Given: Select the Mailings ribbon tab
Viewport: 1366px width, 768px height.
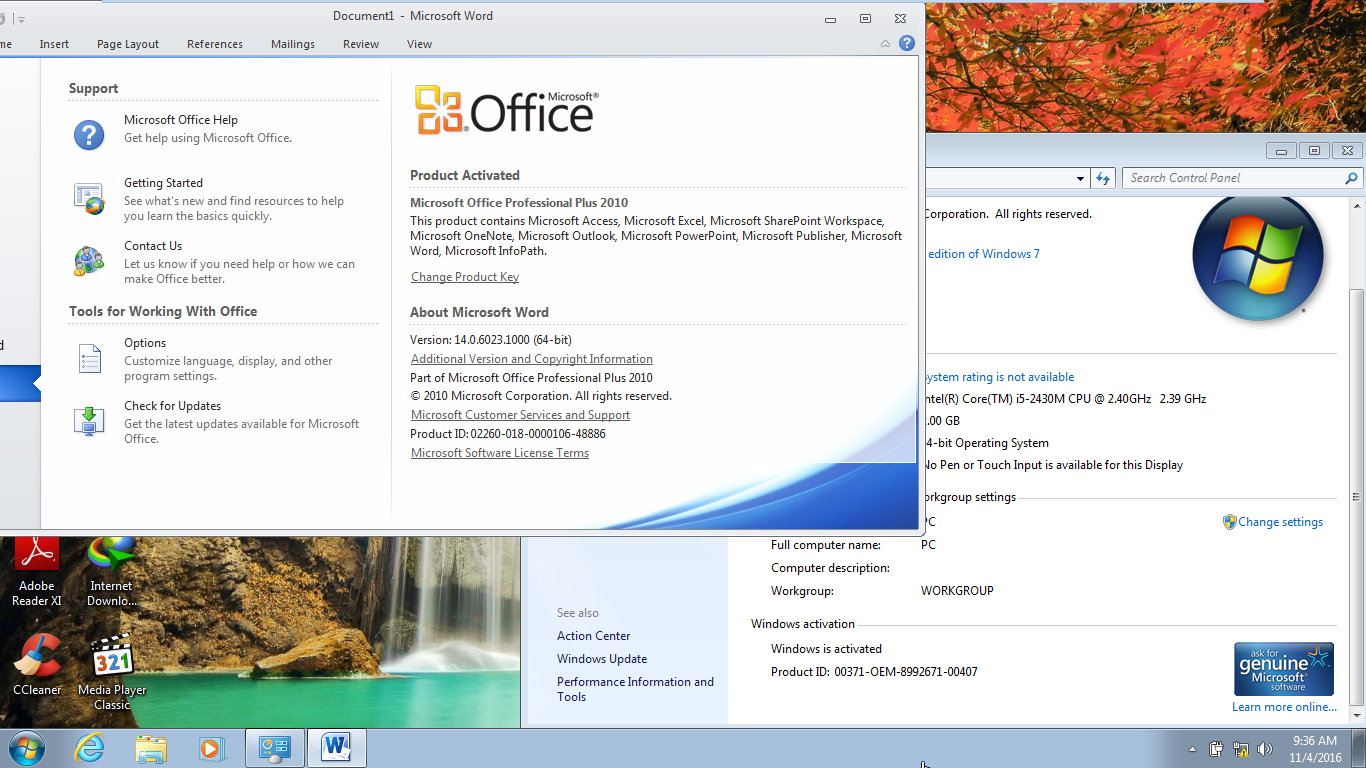Looking at the screenshot, I should click(292, 43).
